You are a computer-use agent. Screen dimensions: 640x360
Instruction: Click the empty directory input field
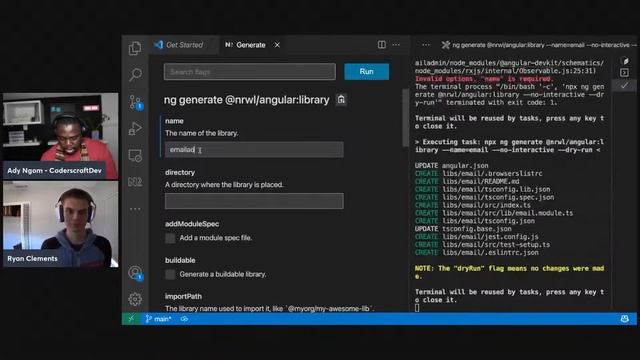pos(254,201)
